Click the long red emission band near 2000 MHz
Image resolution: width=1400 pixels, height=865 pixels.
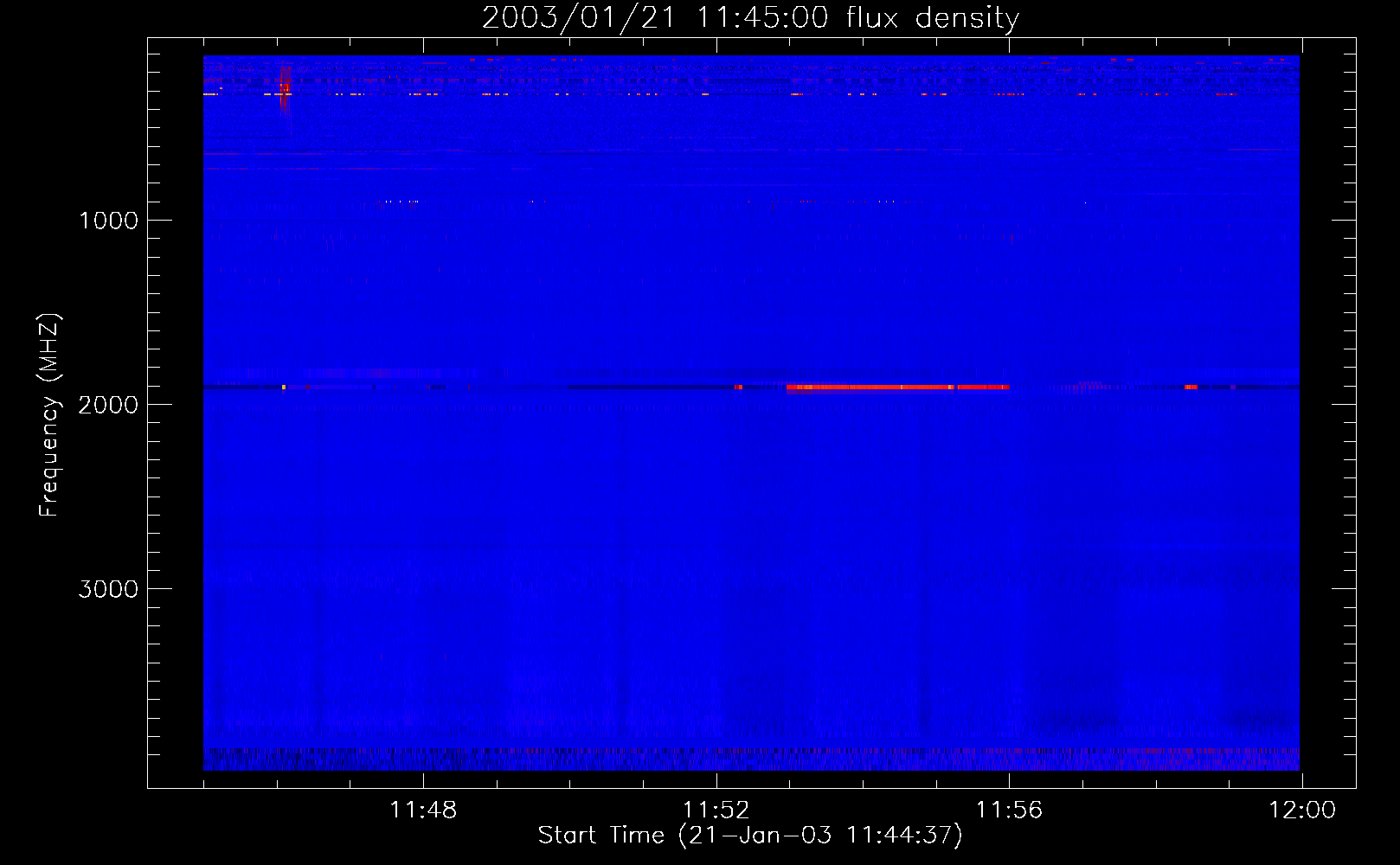click(x=898, y=388)
